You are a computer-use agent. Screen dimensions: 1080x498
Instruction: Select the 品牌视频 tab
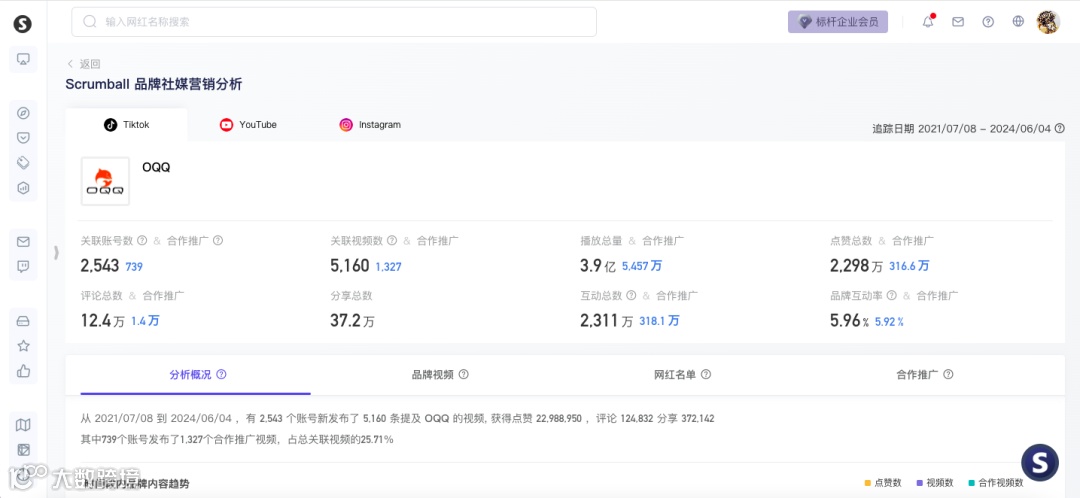439,375
